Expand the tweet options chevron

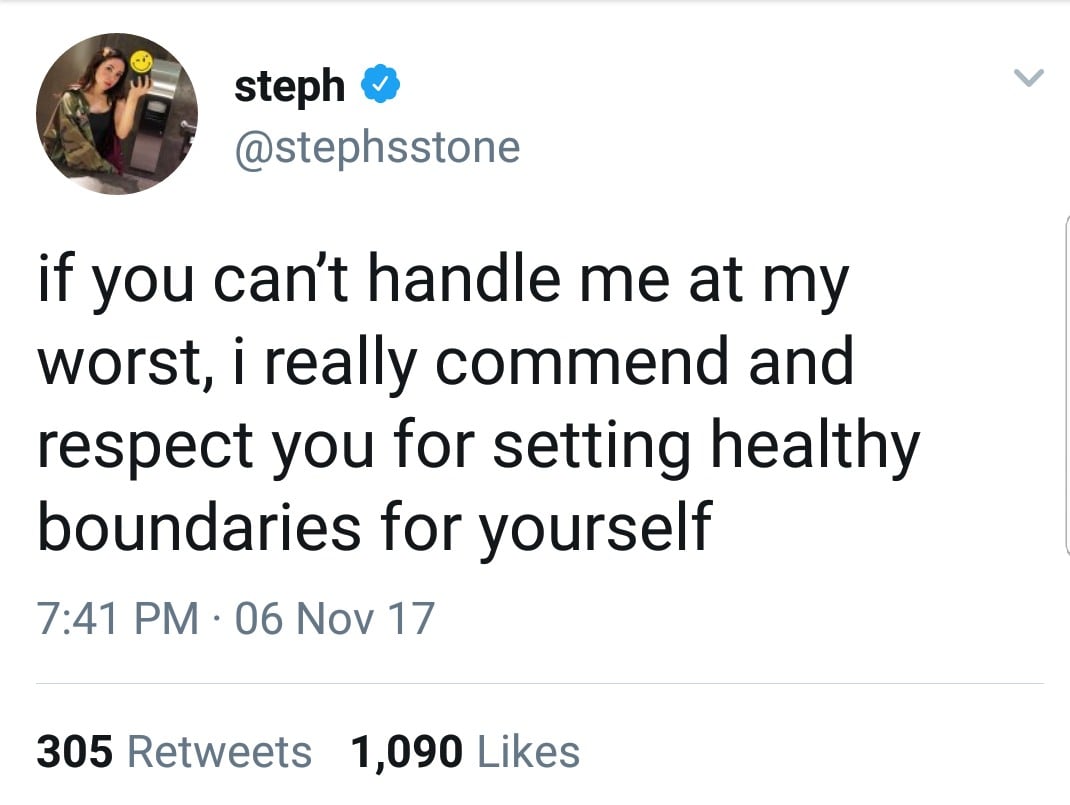coord(1028,78)
